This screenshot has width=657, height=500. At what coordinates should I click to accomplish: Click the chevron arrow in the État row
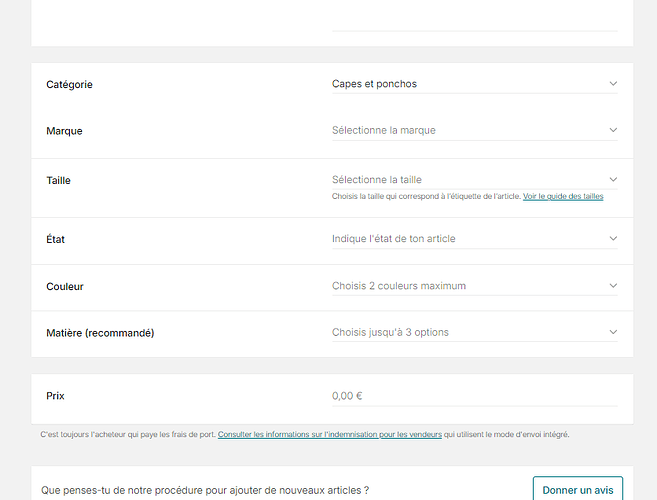click(613, 239)
